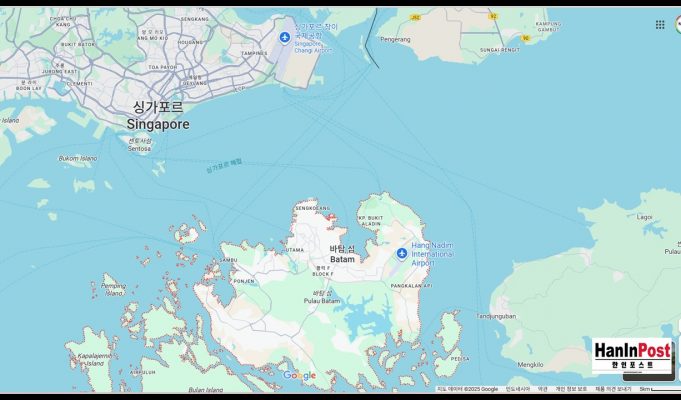Click the Pulau Batam label
The image size is (681, 400).
tap(322, 301)
